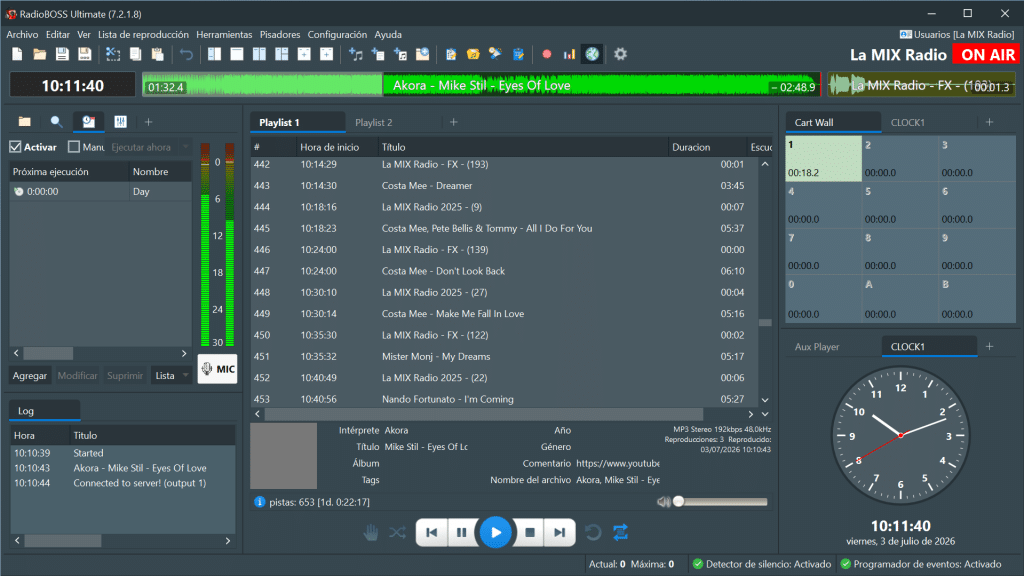
Task: Click the music folder library icon in toolbar
Action: point(473,54)
